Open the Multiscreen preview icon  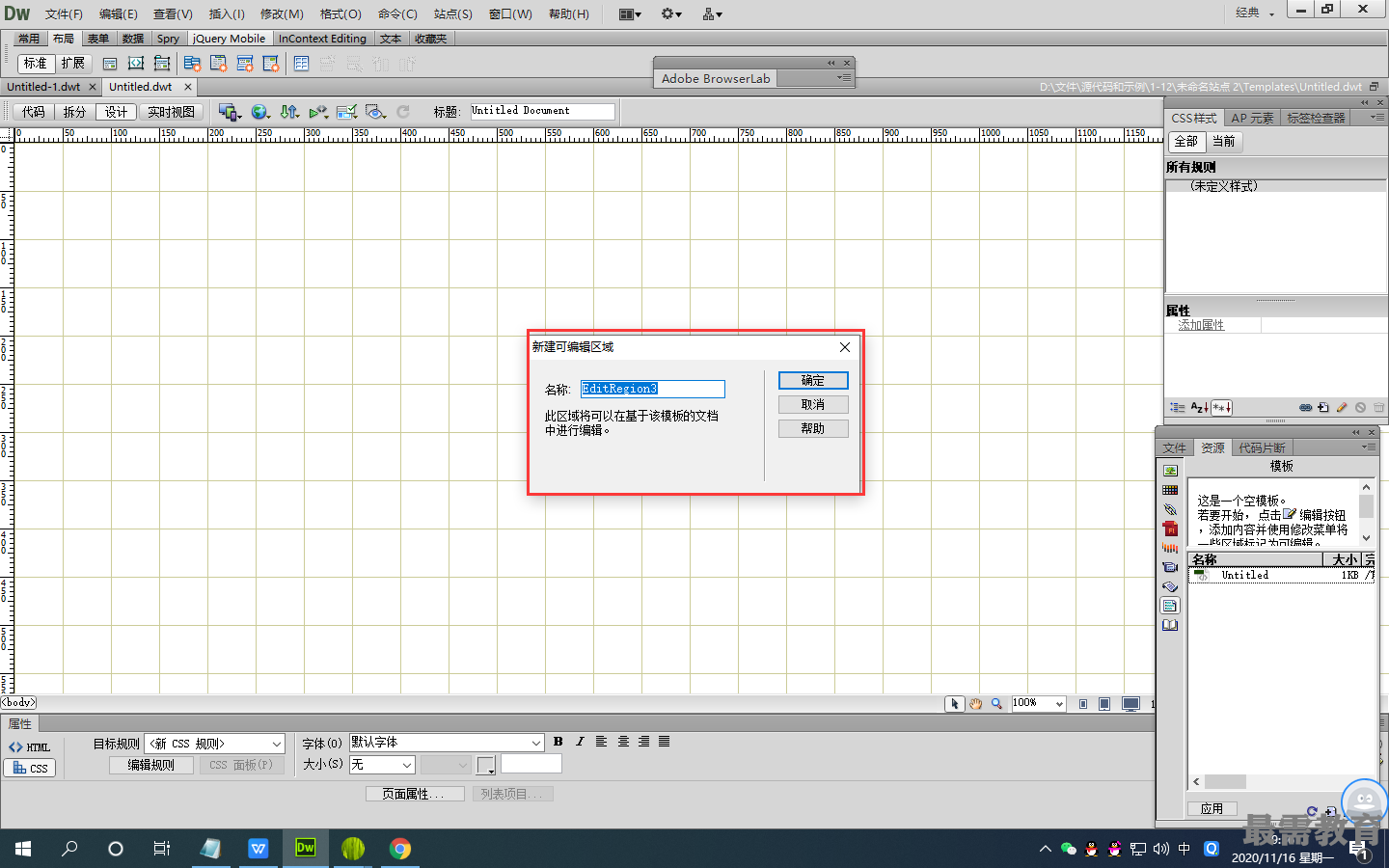coord(229,112)
